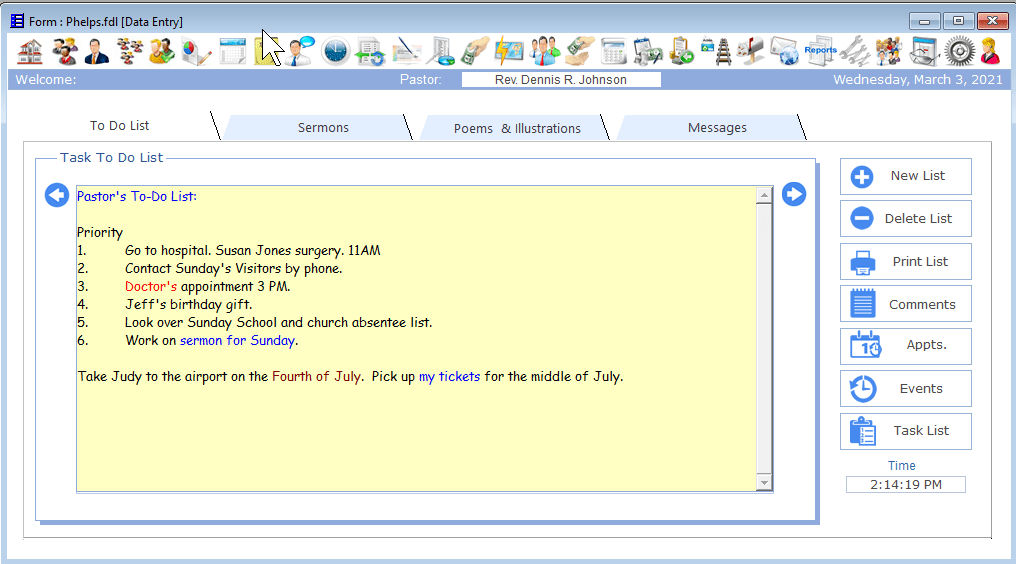
Task: Open the clipboard with green back arrow icon
Action: coord(682,51)
